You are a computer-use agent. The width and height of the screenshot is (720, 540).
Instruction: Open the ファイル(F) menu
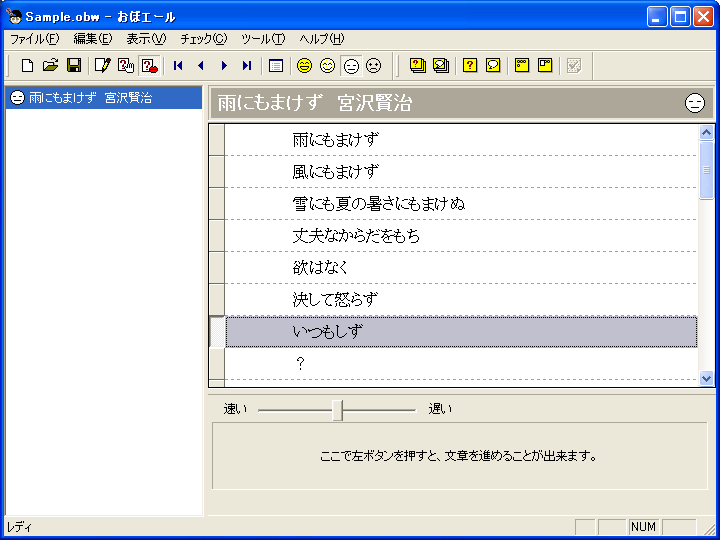(34, 39)
